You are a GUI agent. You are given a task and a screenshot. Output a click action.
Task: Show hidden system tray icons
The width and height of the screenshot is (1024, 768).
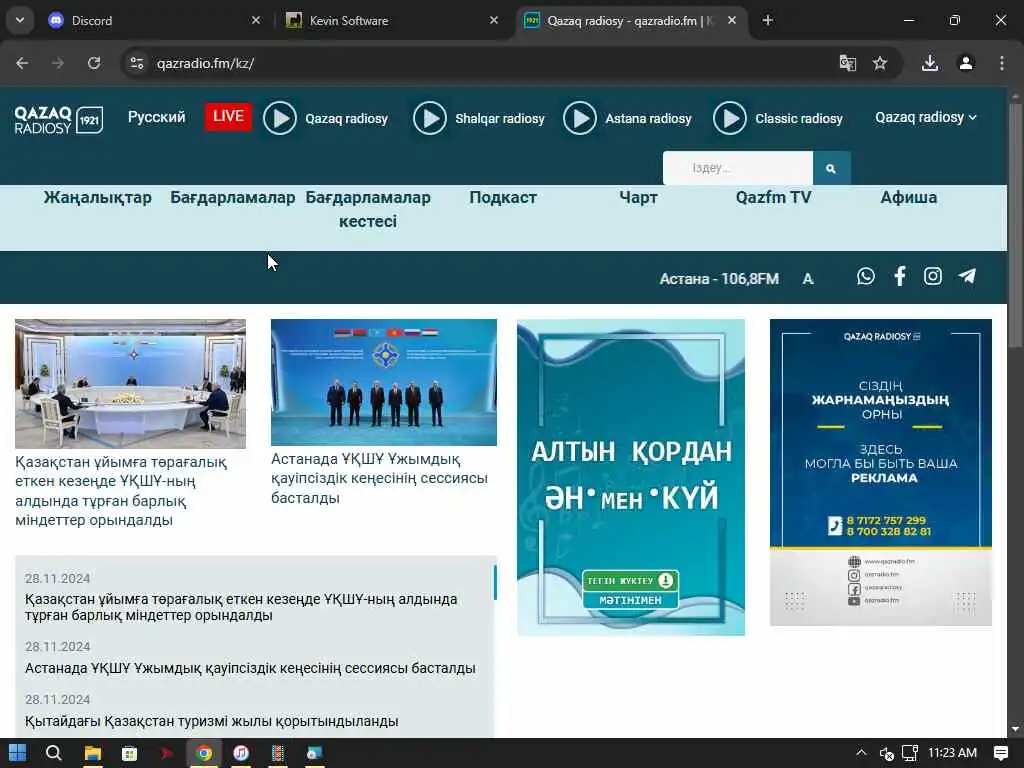(x=861, y=753)
